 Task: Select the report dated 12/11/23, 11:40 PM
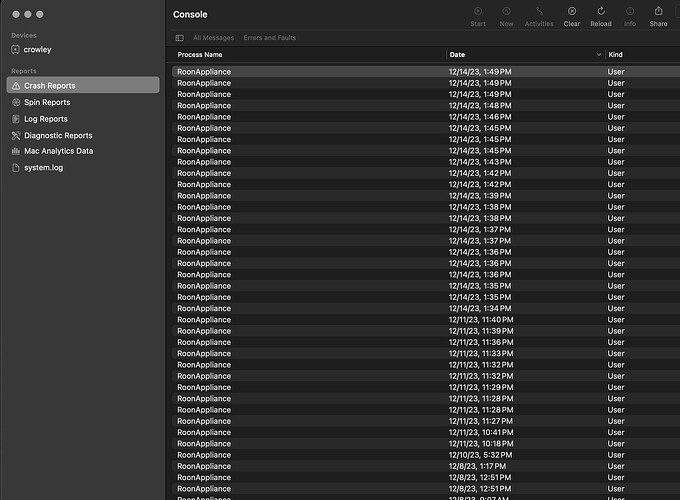click(426, 320)
